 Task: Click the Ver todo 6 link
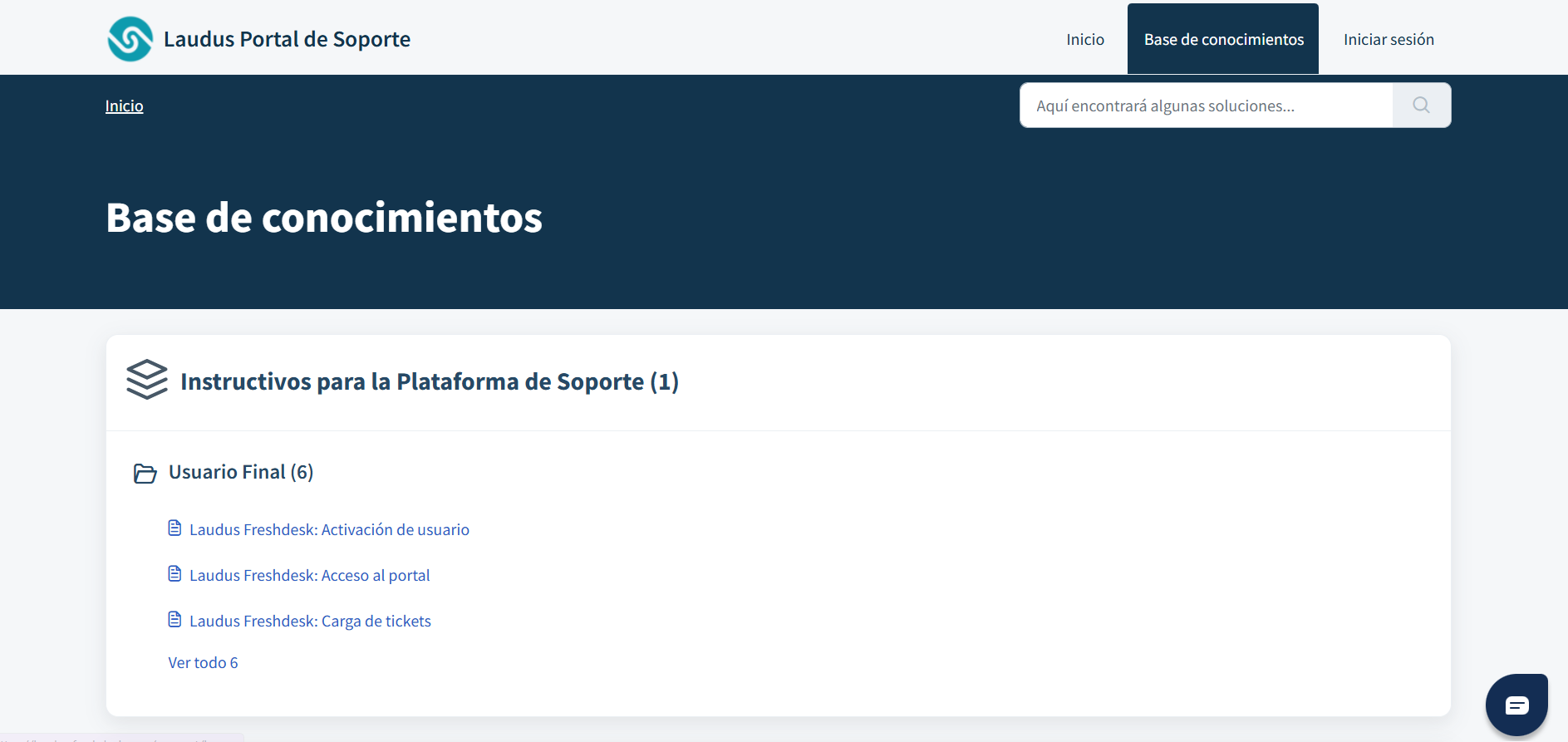[x=203, y=662]
